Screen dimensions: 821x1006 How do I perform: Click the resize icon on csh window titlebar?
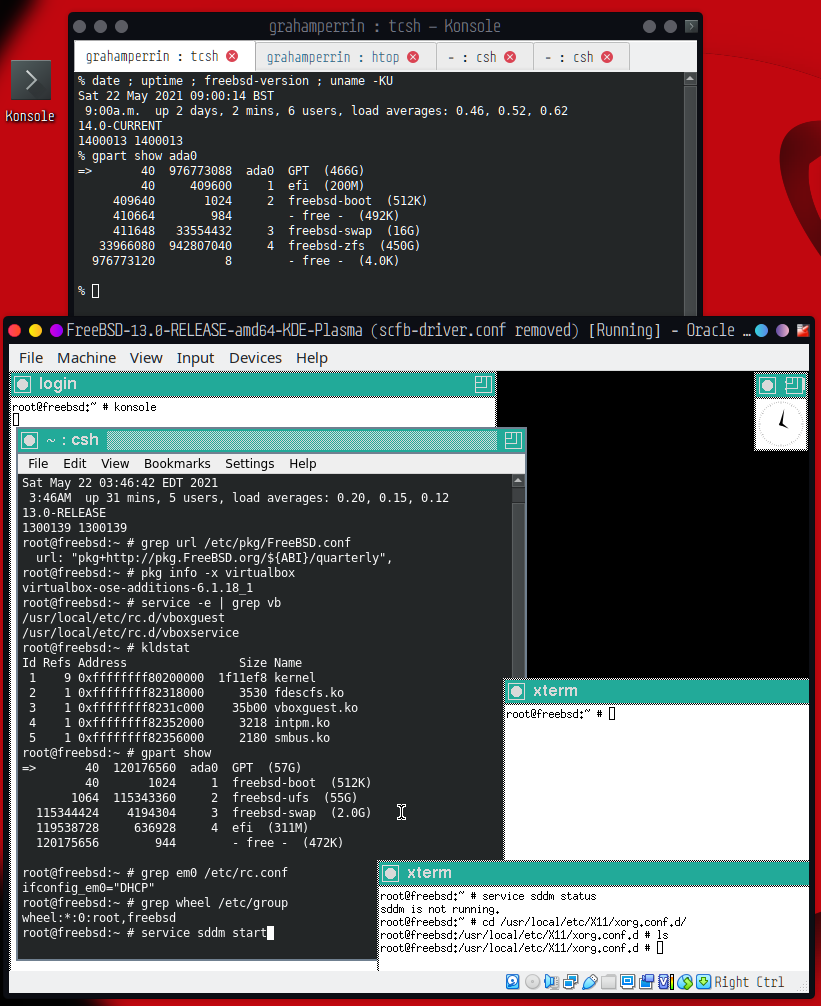(513, 440)
